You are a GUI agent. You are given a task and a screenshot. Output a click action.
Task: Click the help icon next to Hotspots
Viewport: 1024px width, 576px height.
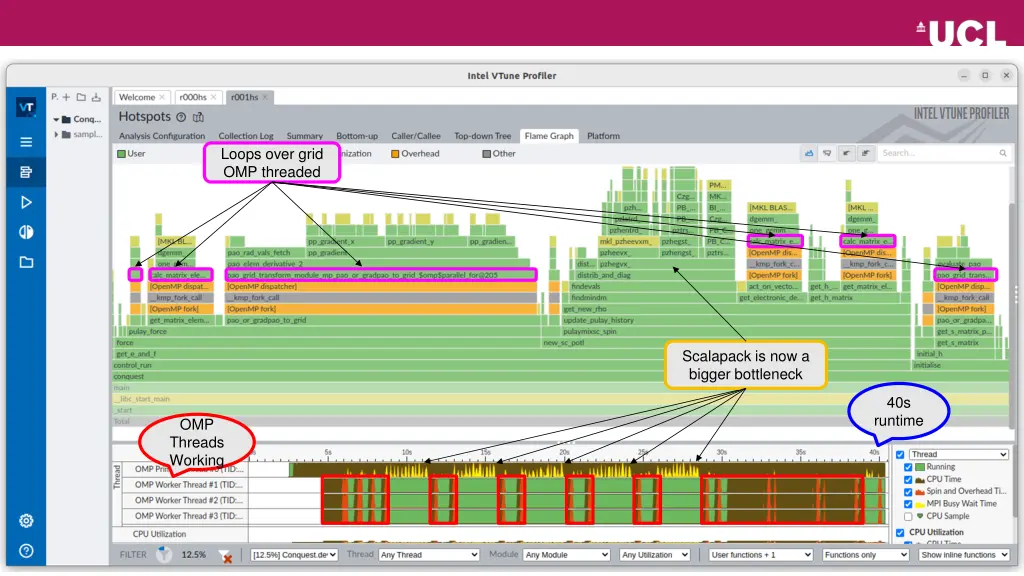point(181,118)
